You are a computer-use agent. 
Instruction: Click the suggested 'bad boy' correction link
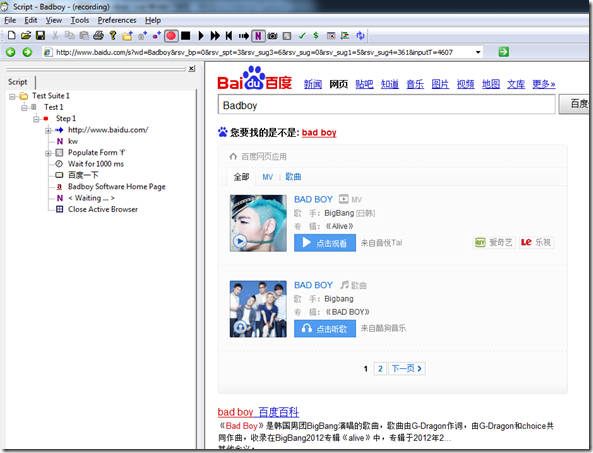(x=319, y=133)
